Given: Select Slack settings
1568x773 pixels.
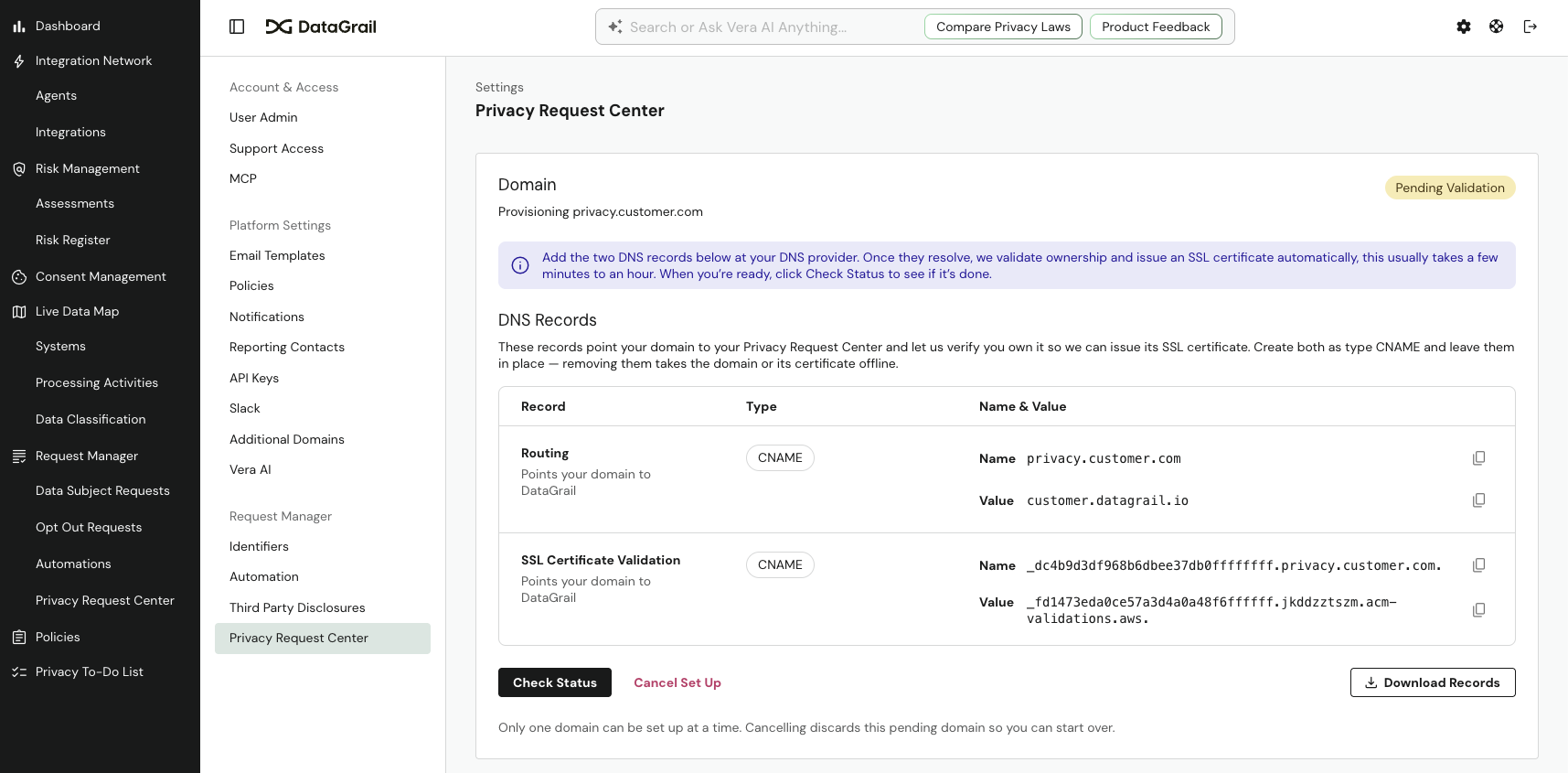Looking at the screenshot, I should [245, 409].
